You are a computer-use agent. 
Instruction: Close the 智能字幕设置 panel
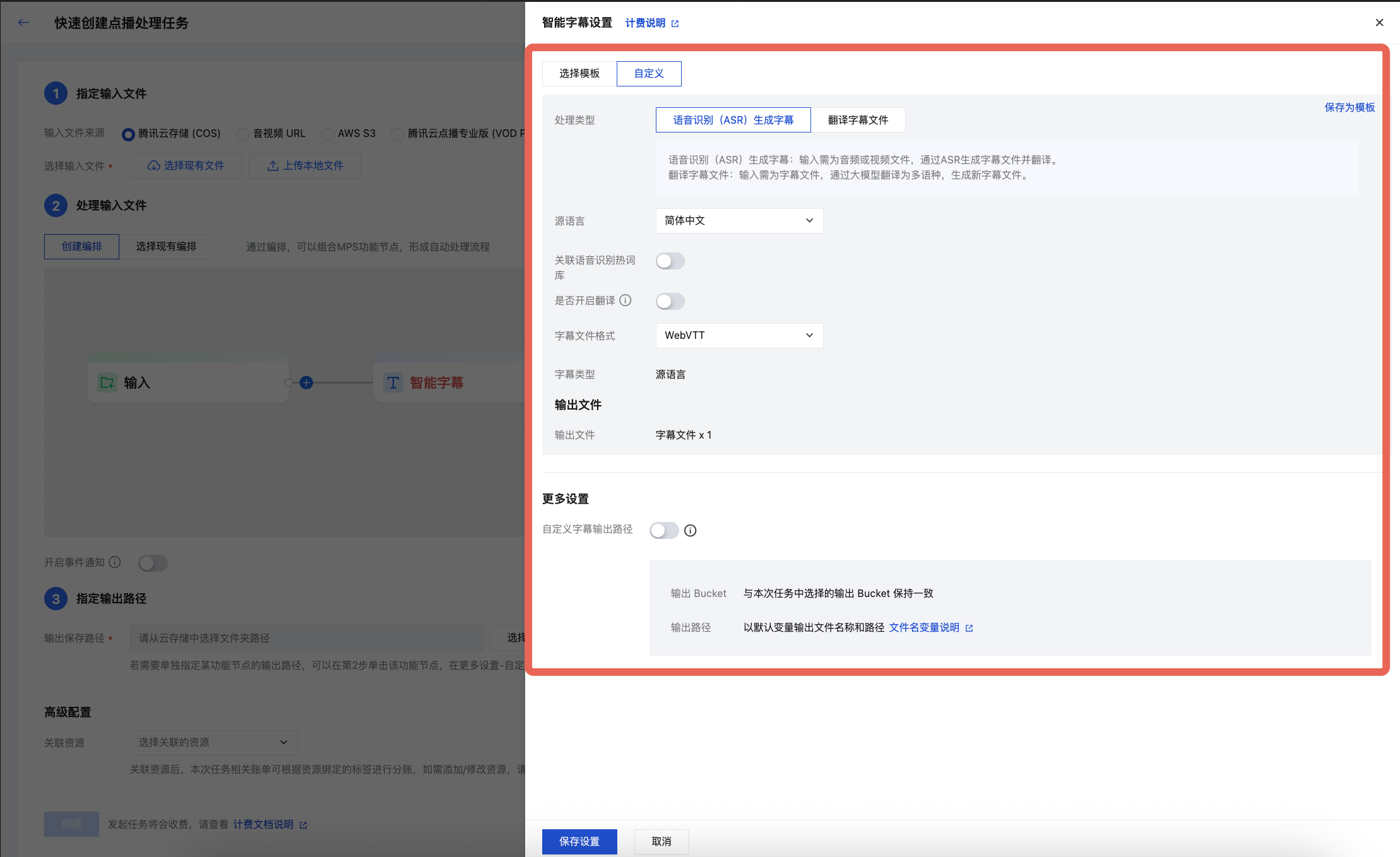pos(1379,23)
